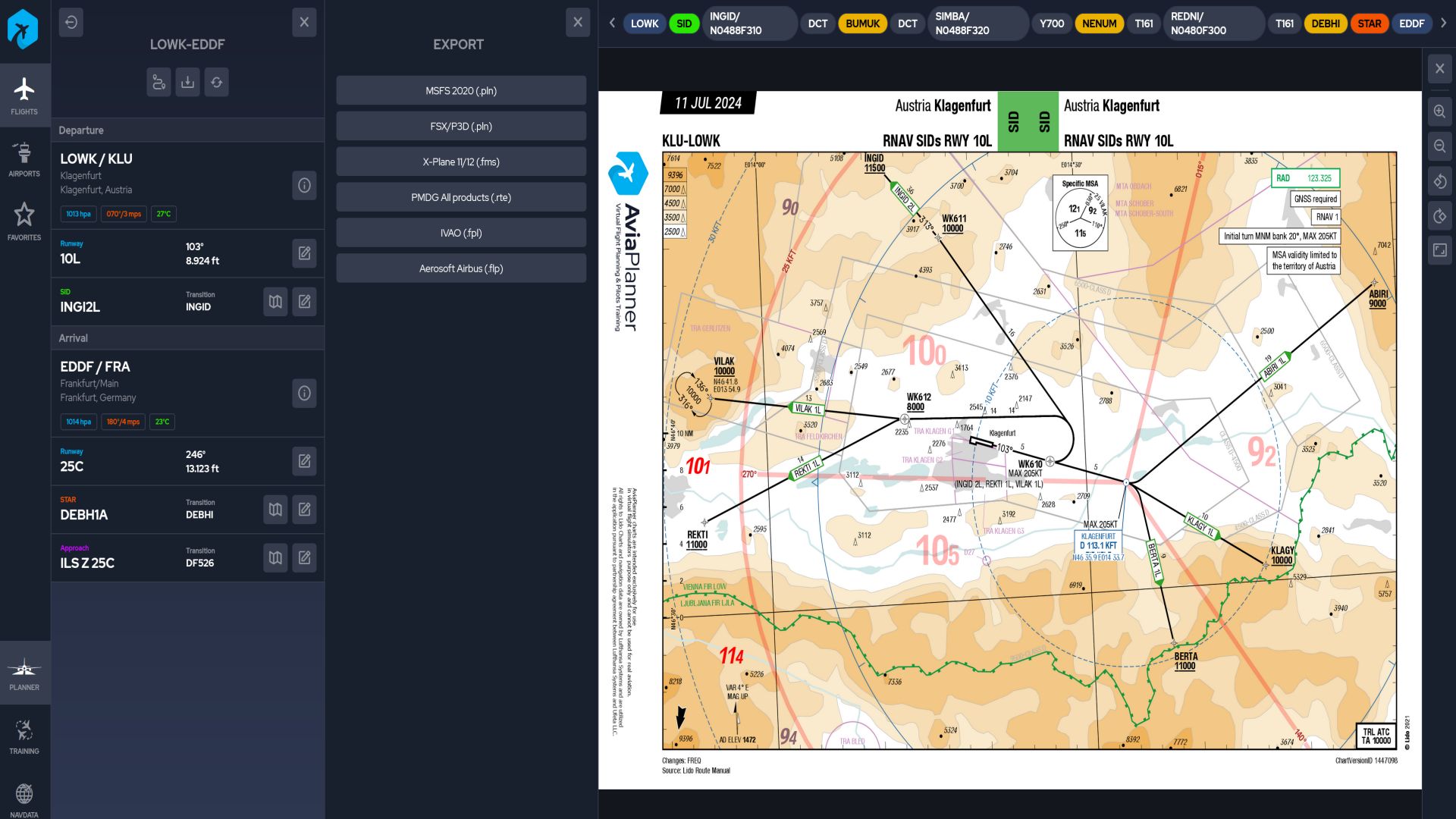
Task: Open the Flights sidebar section
Action: click(x=24, y=95)
